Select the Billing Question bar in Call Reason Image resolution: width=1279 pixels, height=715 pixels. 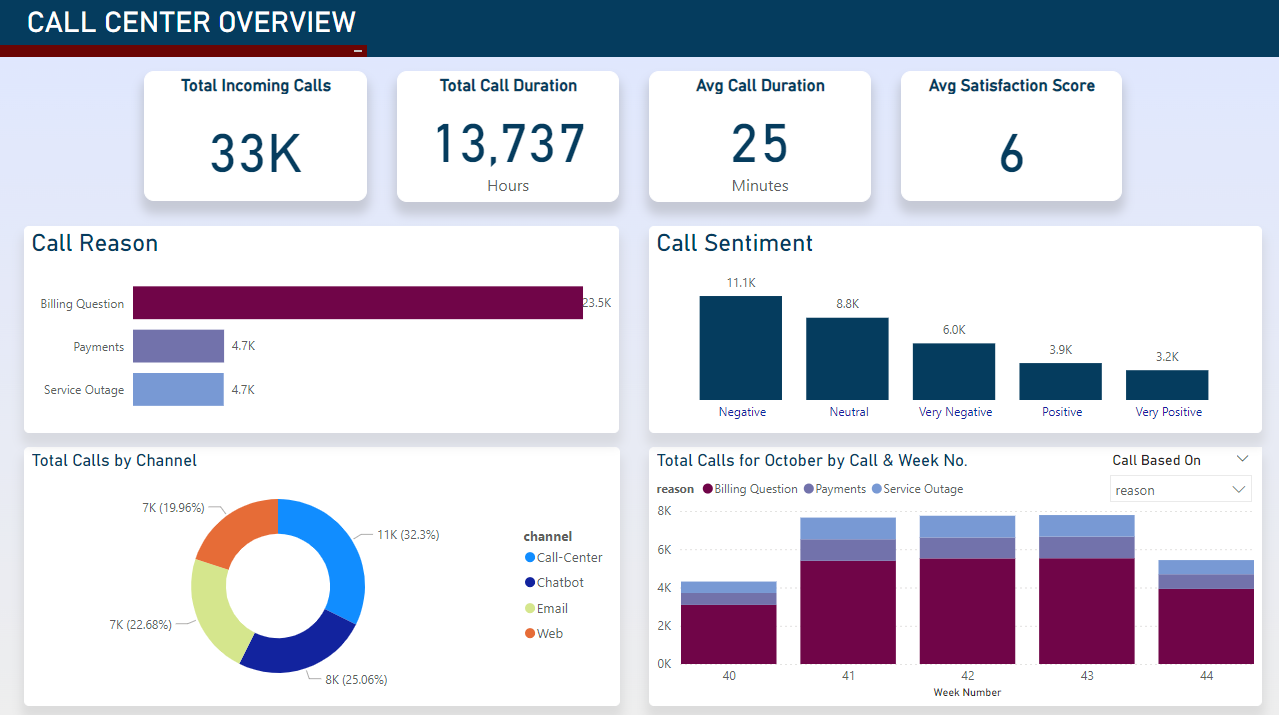tap(358, 303)
